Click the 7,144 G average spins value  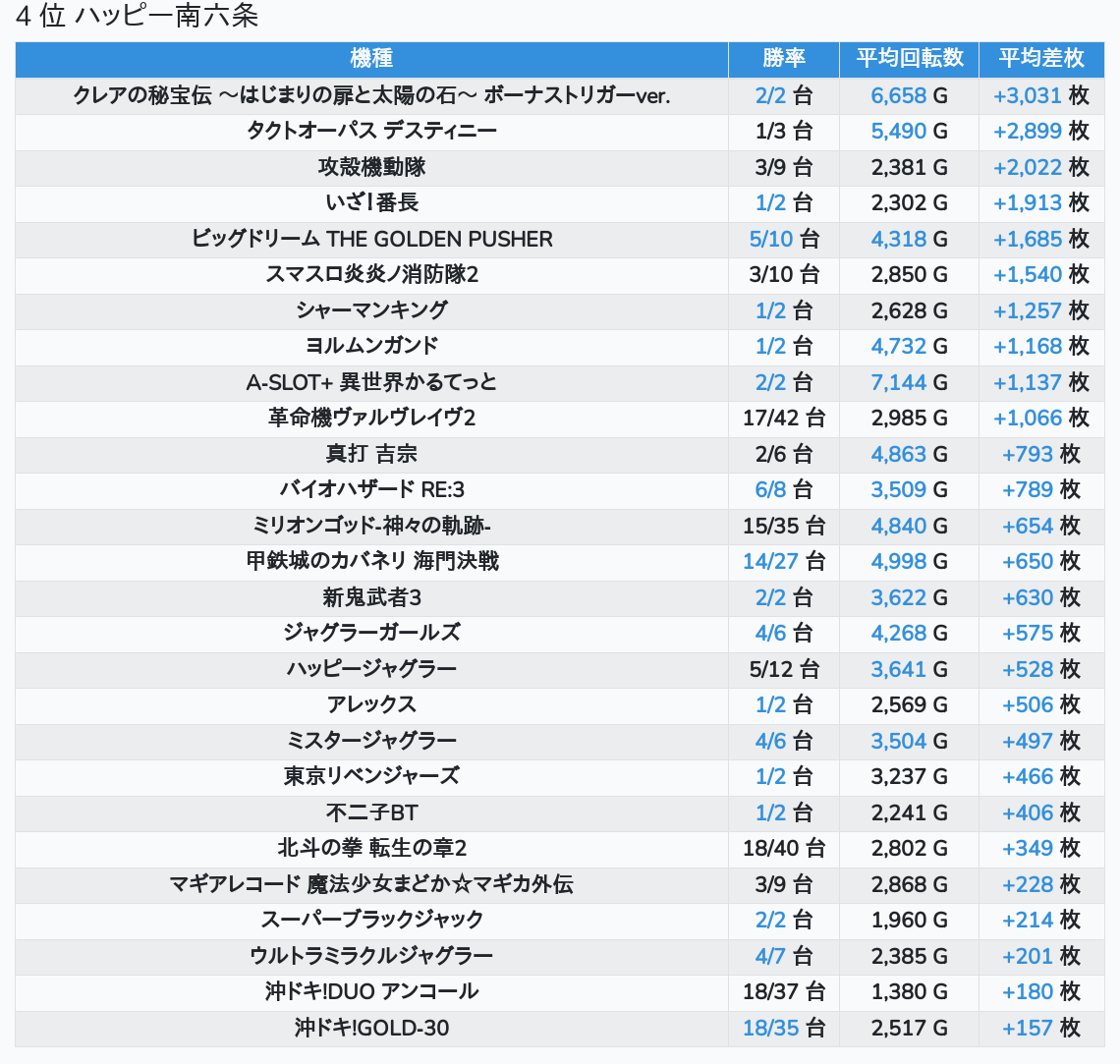point(910,383)
